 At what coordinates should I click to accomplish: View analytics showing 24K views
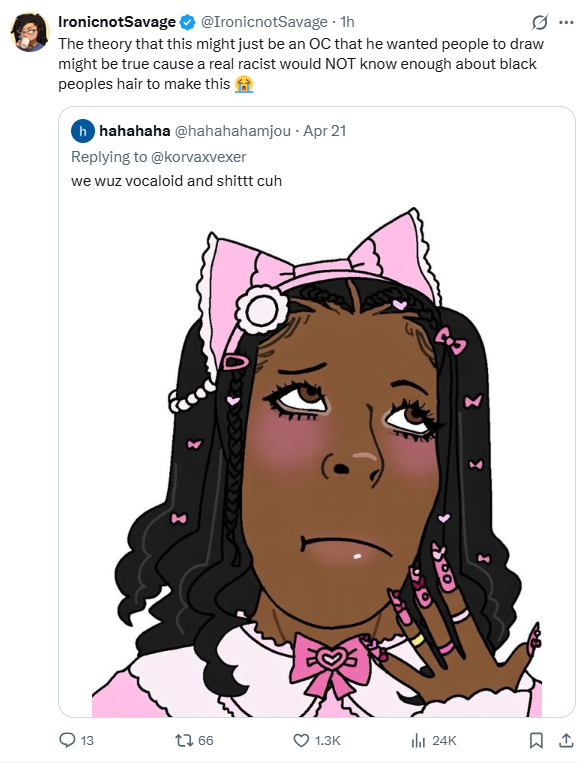(x=418, y=741)
